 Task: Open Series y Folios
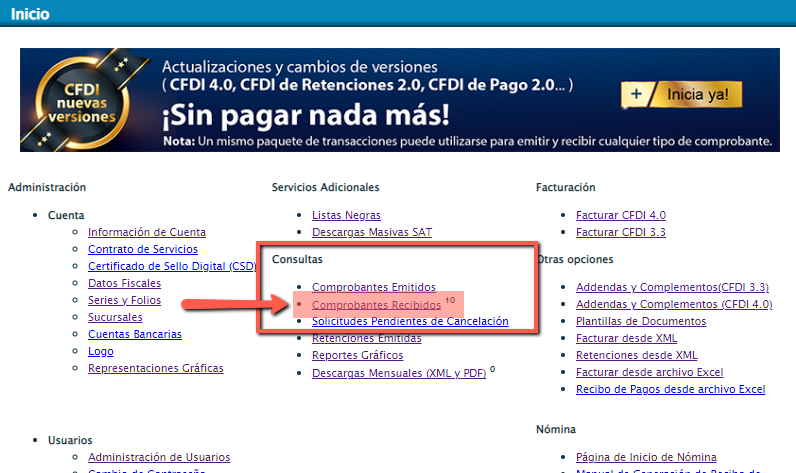click(124, 300)
